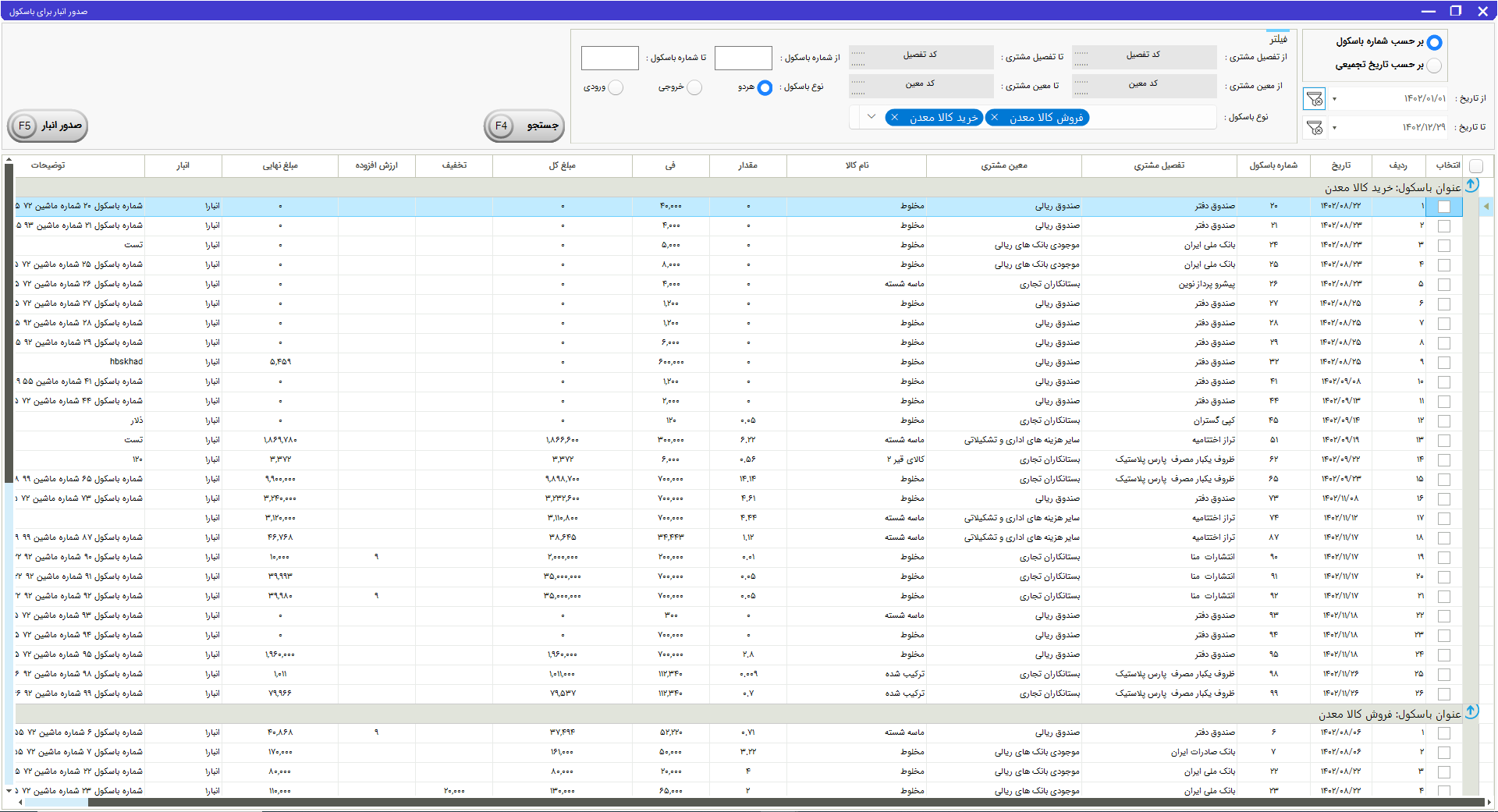1498x812 pixels.
Task: Remove the 'فروش کالا معدن' tag
Action: (x=995, y=118)
